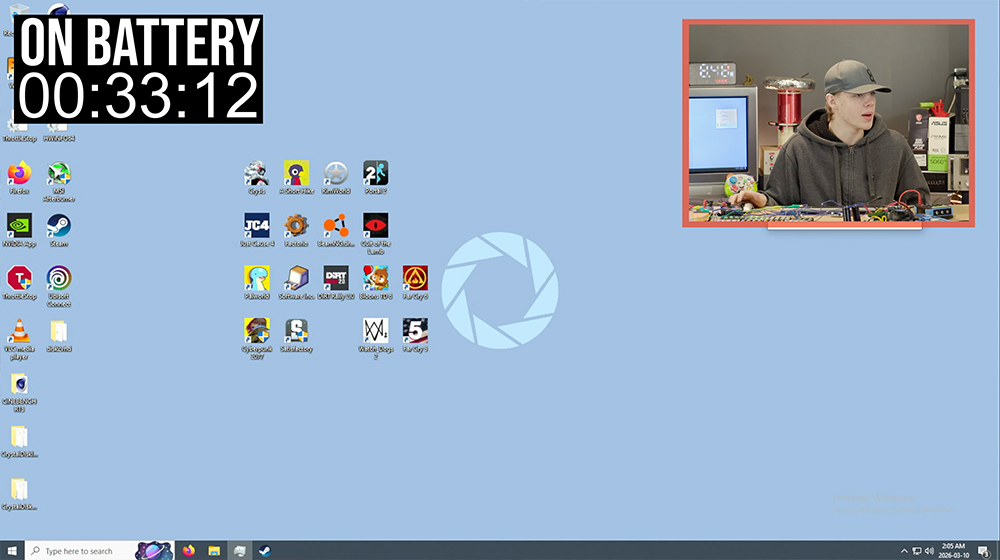This screenshot has width=1000, height=560.
Task: Open VLC media player shortcut
Action: (19, 331)
